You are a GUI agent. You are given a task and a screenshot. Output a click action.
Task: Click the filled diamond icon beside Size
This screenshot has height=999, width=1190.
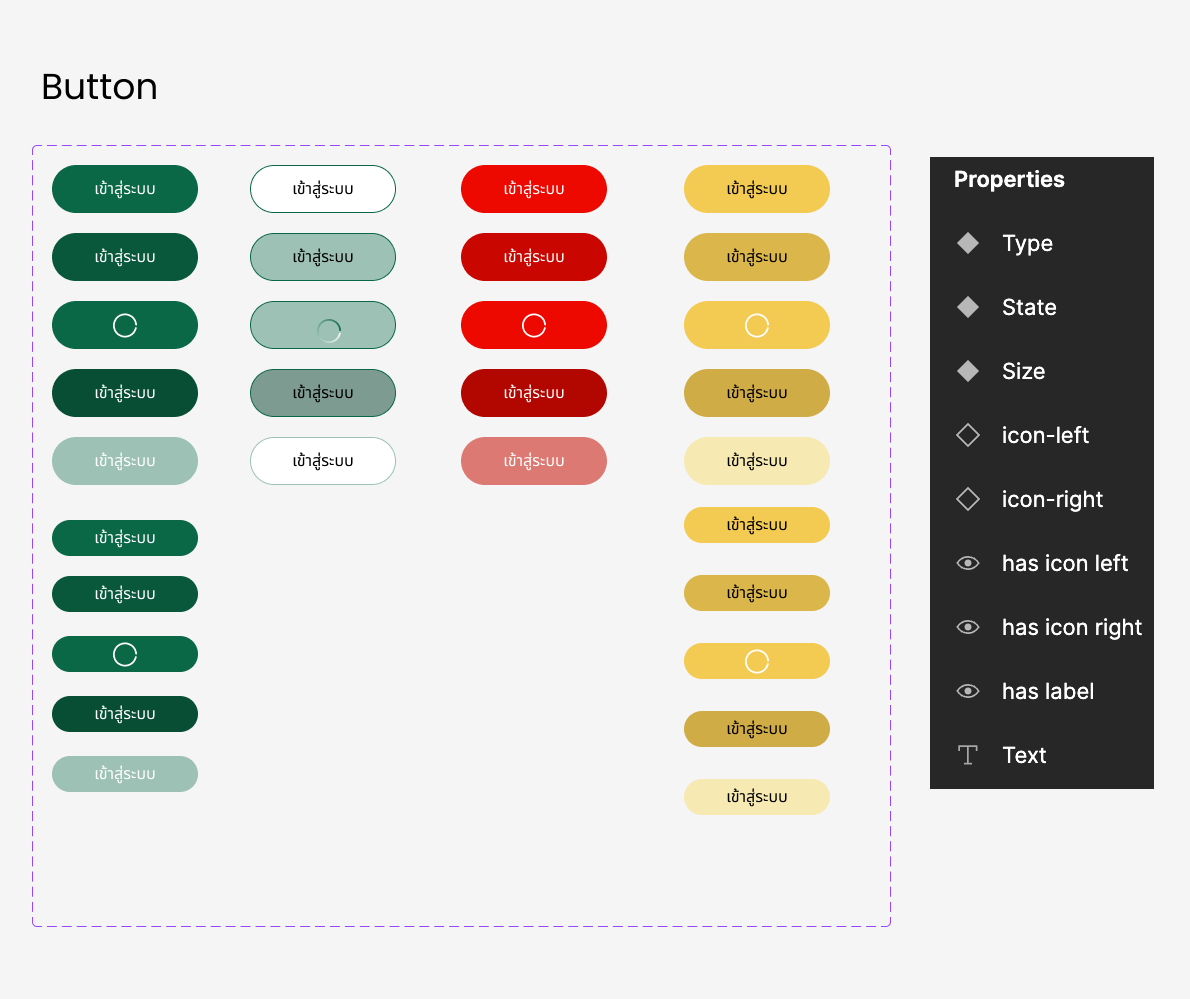coord(967,371)
